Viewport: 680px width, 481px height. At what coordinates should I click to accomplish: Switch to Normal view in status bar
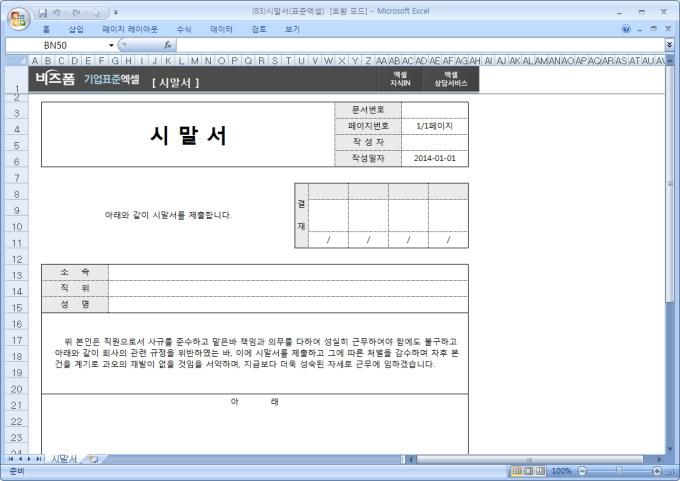tap(517, 471)
